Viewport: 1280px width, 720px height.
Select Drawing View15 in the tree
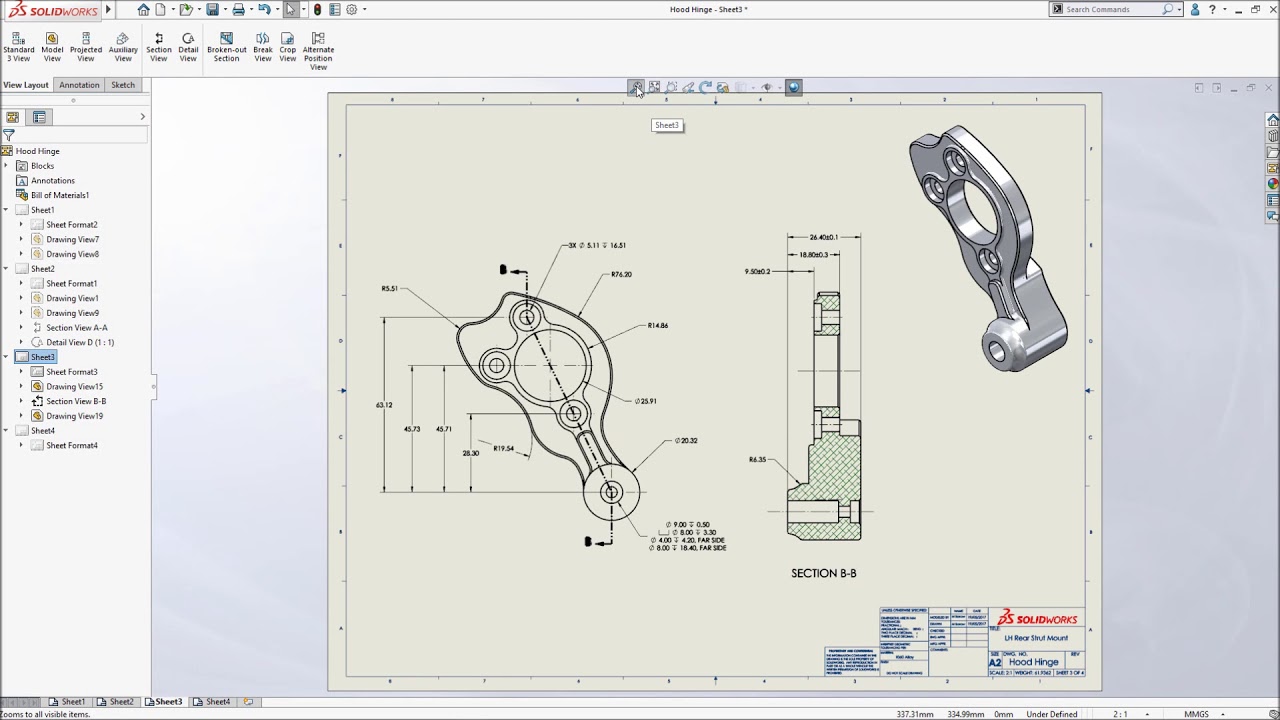[74, 386]
